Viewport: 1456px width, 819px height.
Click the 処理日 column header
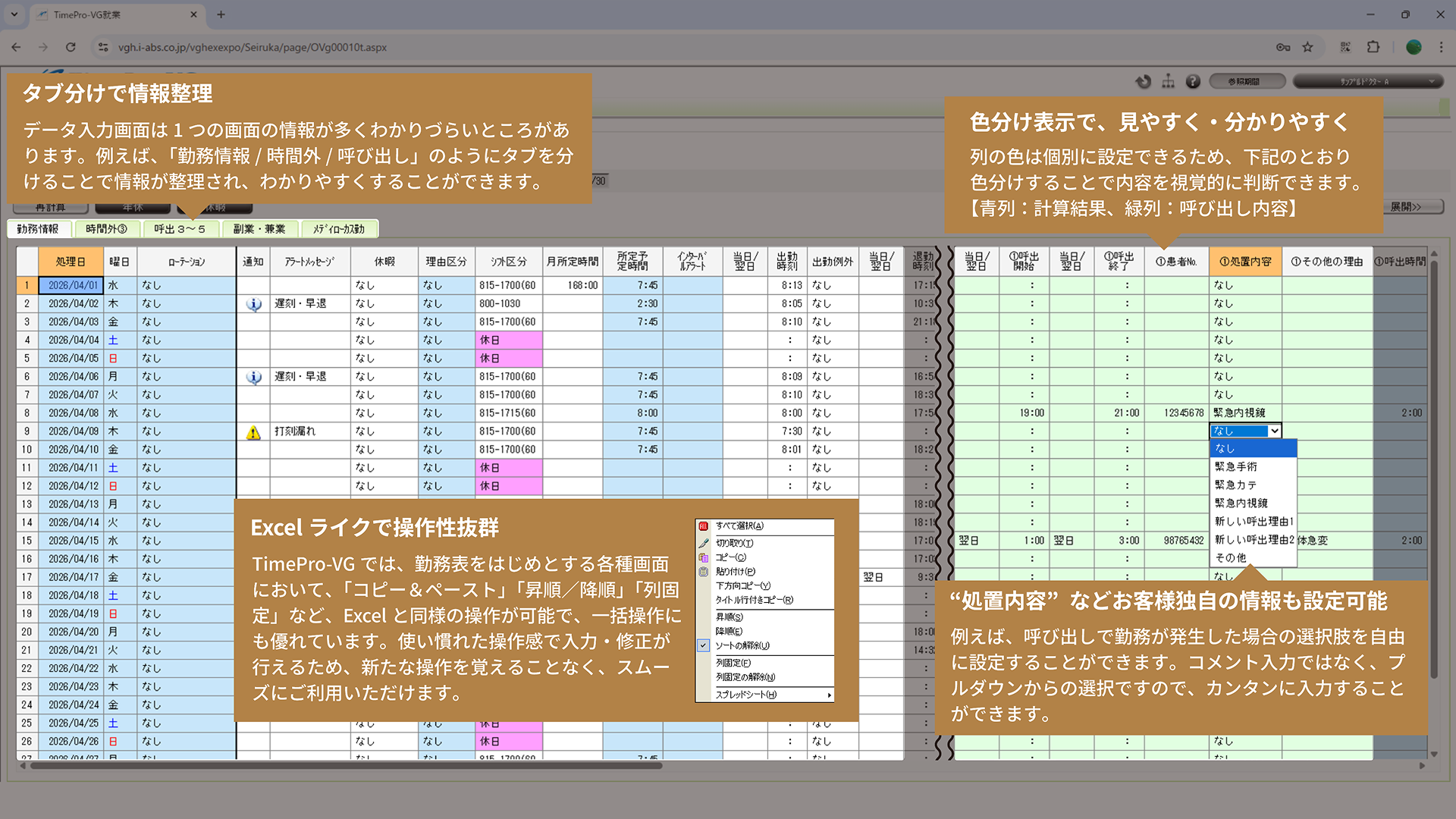click(x=71, y=262)
